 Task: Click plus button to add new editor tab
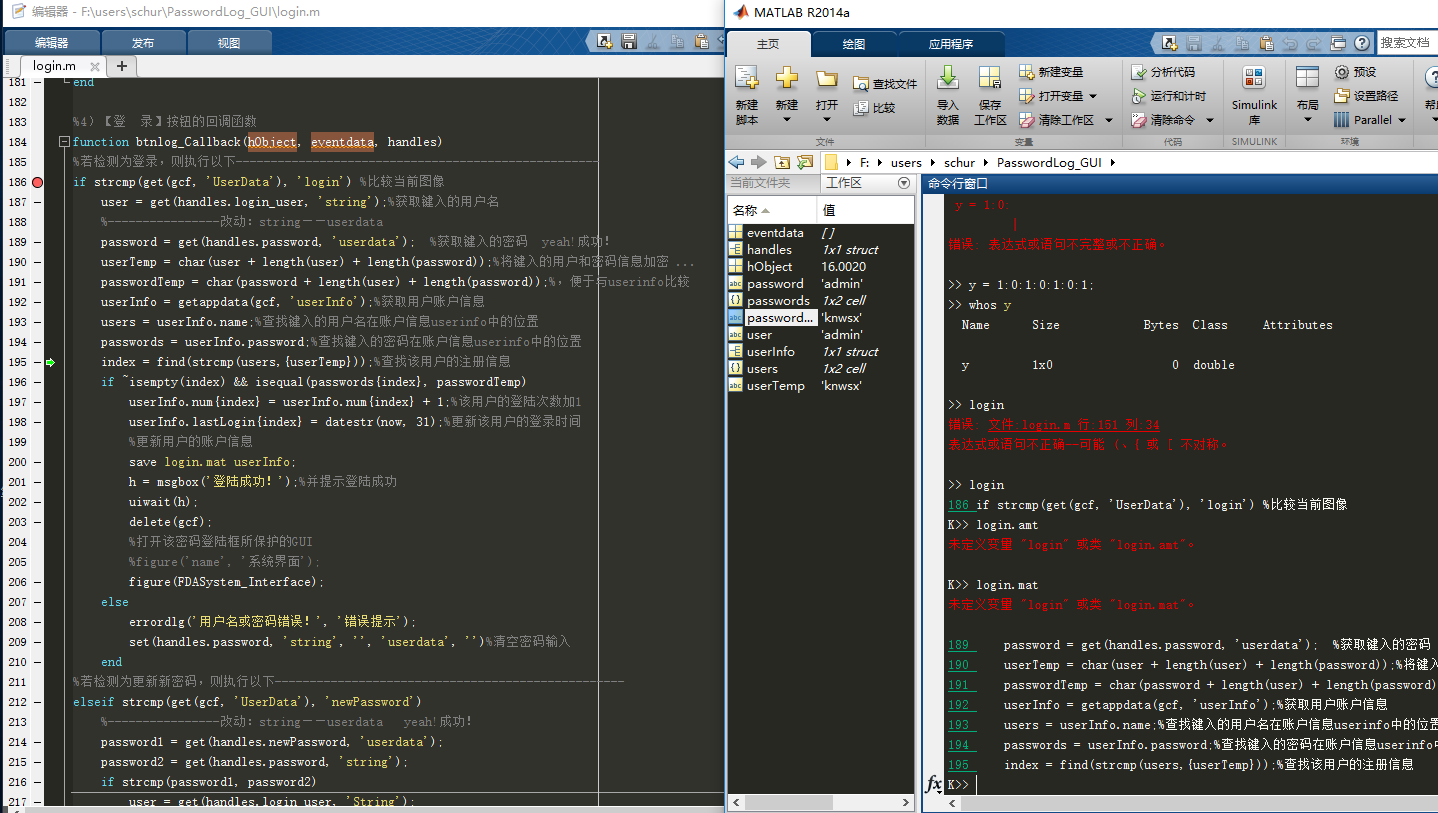click(122, 66)
